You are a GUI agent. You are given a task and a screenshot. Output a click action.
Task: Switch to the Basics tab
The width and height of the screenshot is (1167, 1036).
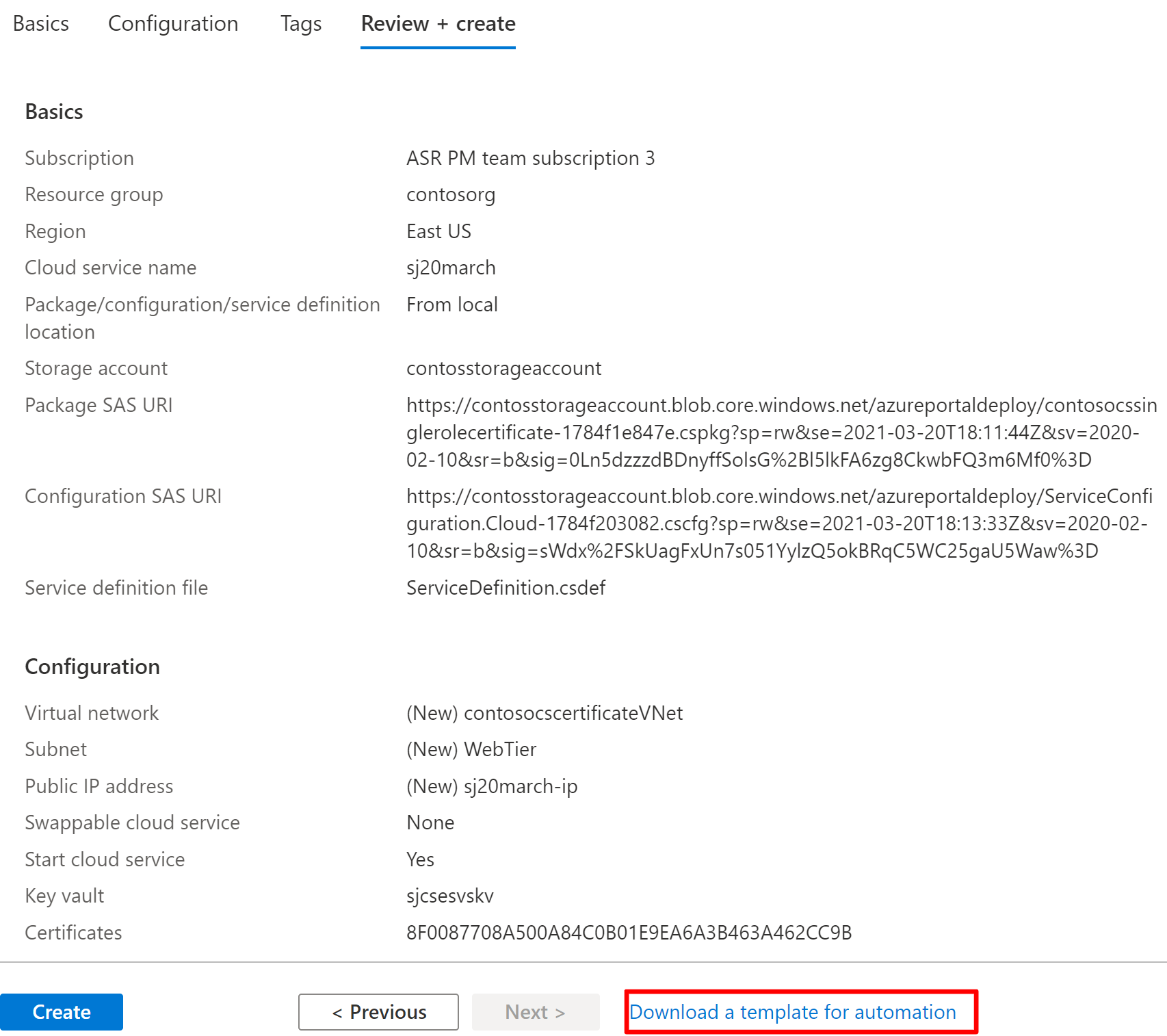tap(40, 23)
